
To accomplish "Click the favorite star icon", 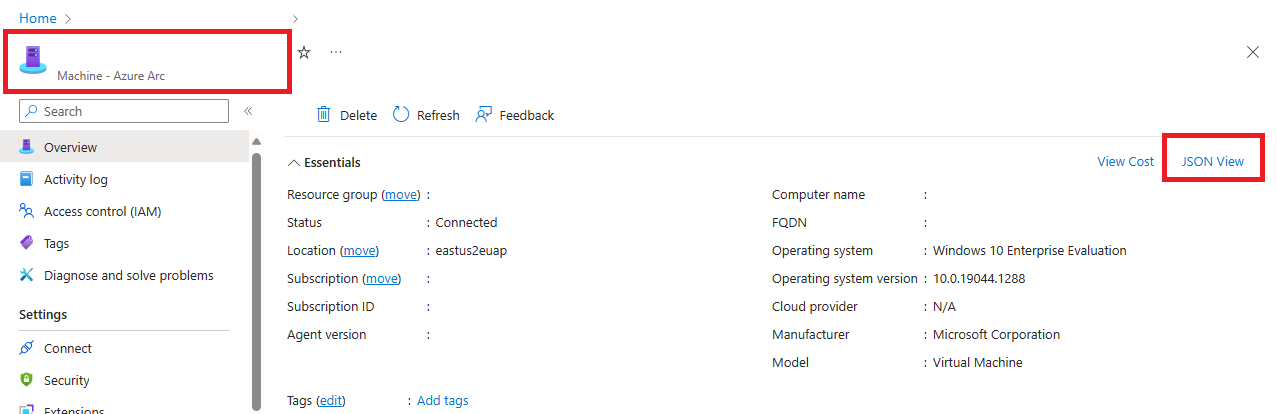I will 304,52.
